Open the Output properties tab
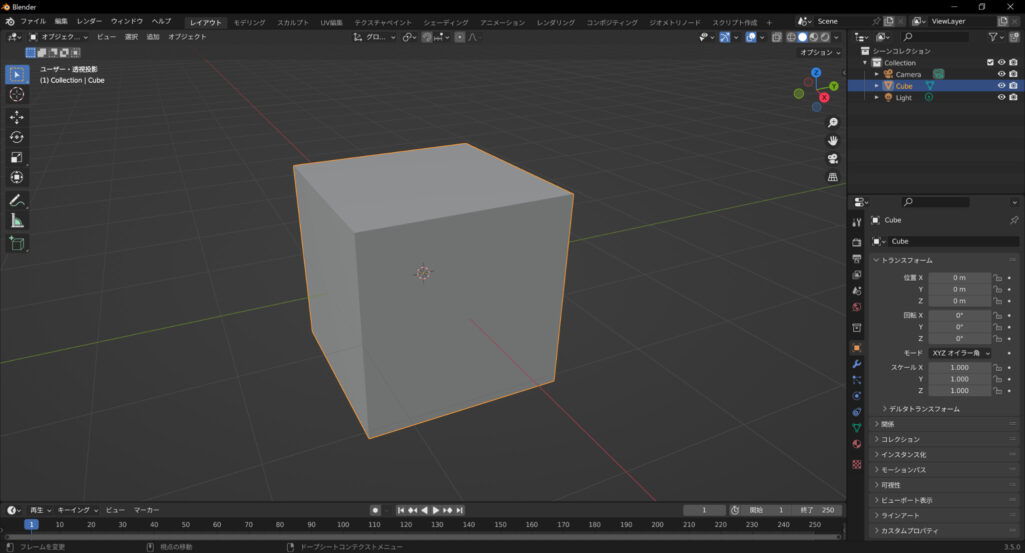This screenshot has width=1025, height=553. [857, 259]
